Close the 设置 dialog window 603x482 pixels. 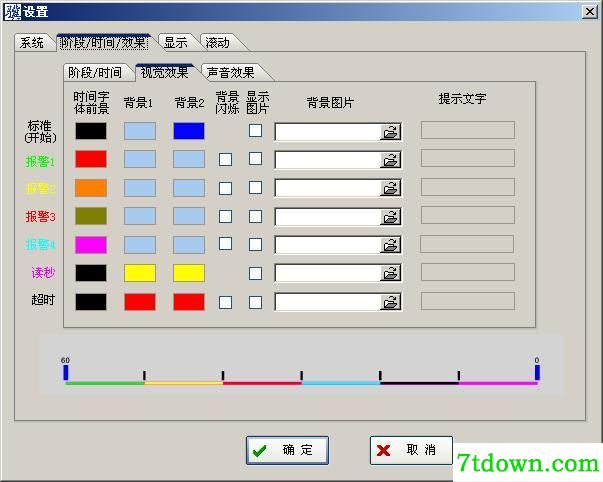590,12
